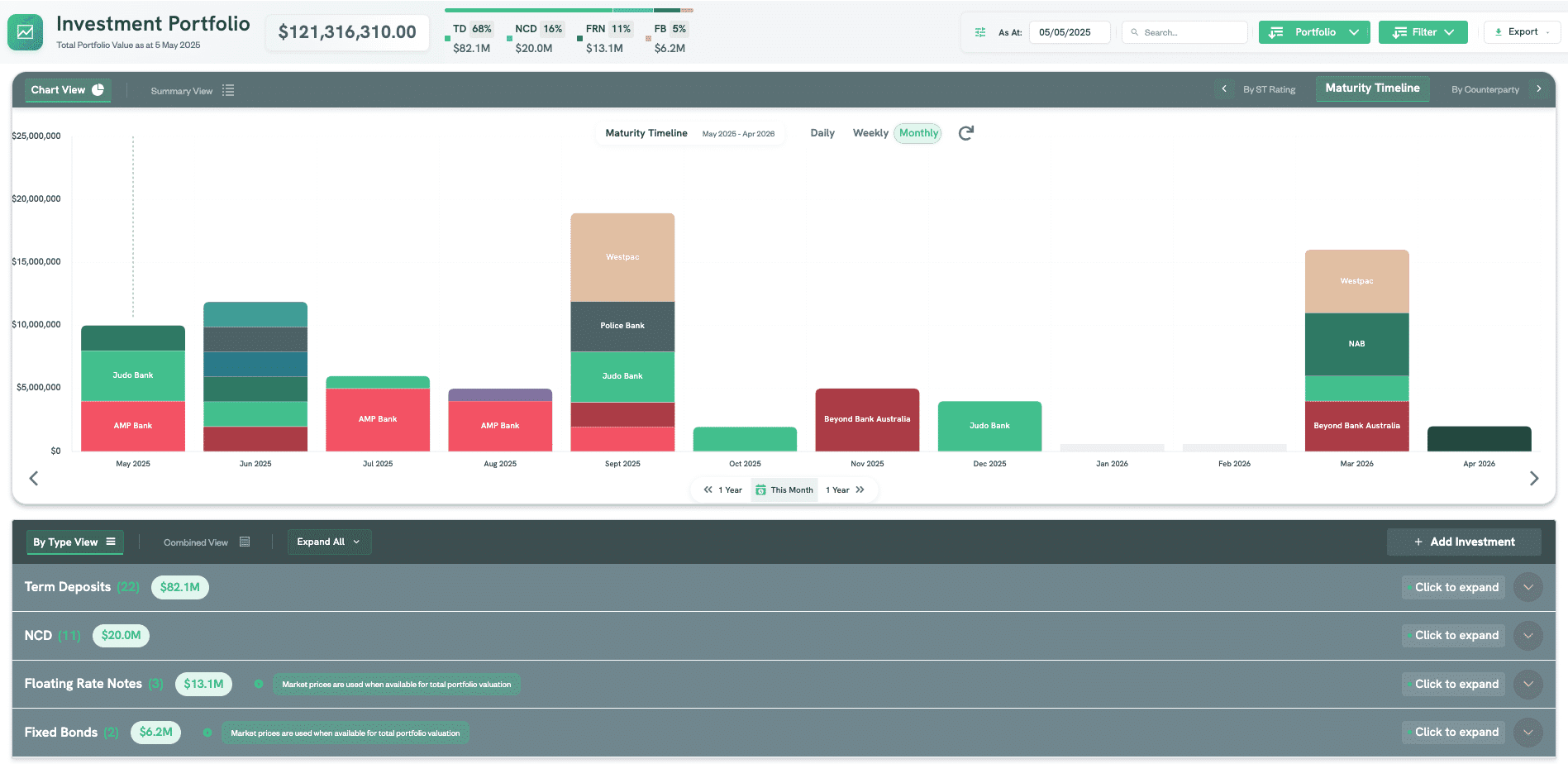Click the By Type View list icon

111,542
